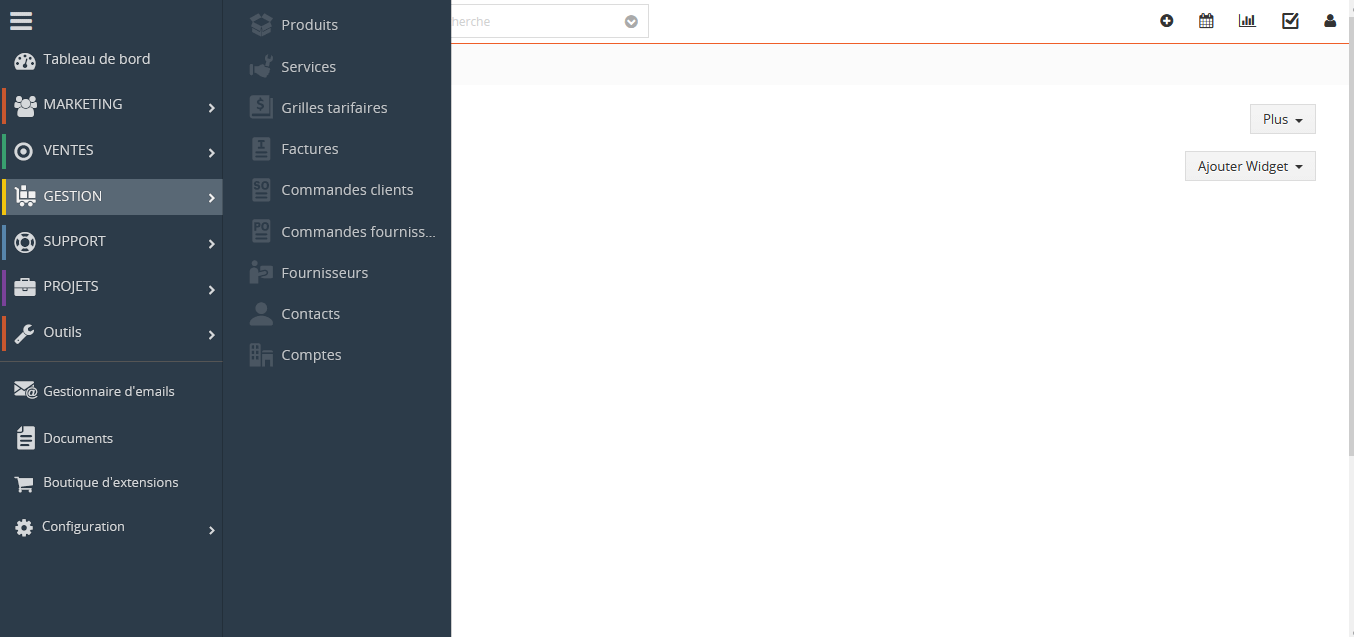Click inside the search field
1354x637 pixels.
pos(540,20)
